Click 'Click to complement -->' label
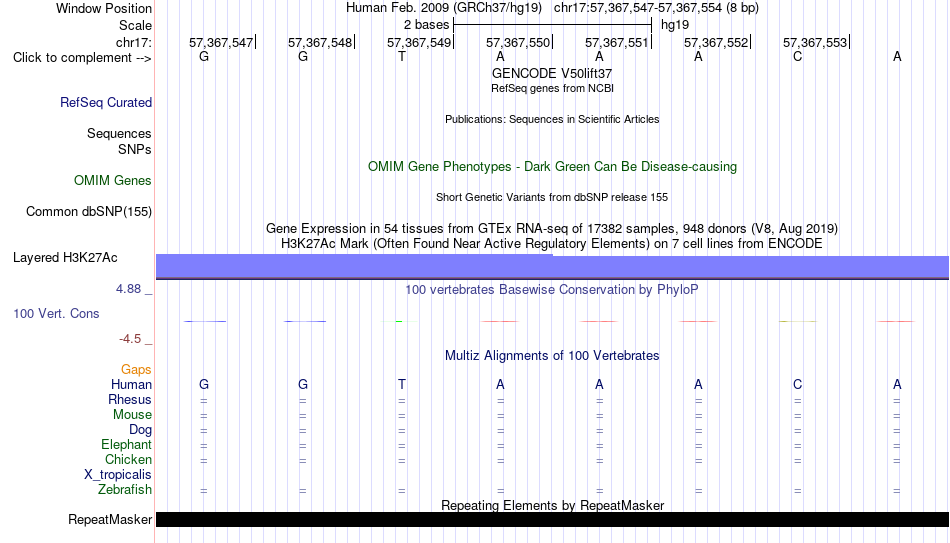Screen dimensions: 950x543 (x=82, y=58)
